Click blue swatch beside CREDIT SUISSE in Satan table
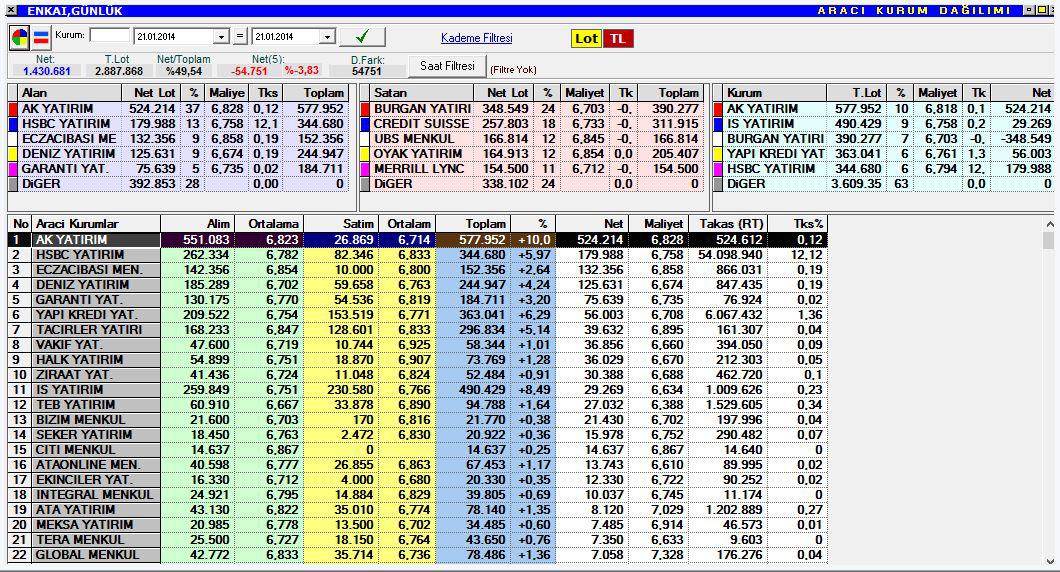This screenshot has width=1060, height=572. 365,124
